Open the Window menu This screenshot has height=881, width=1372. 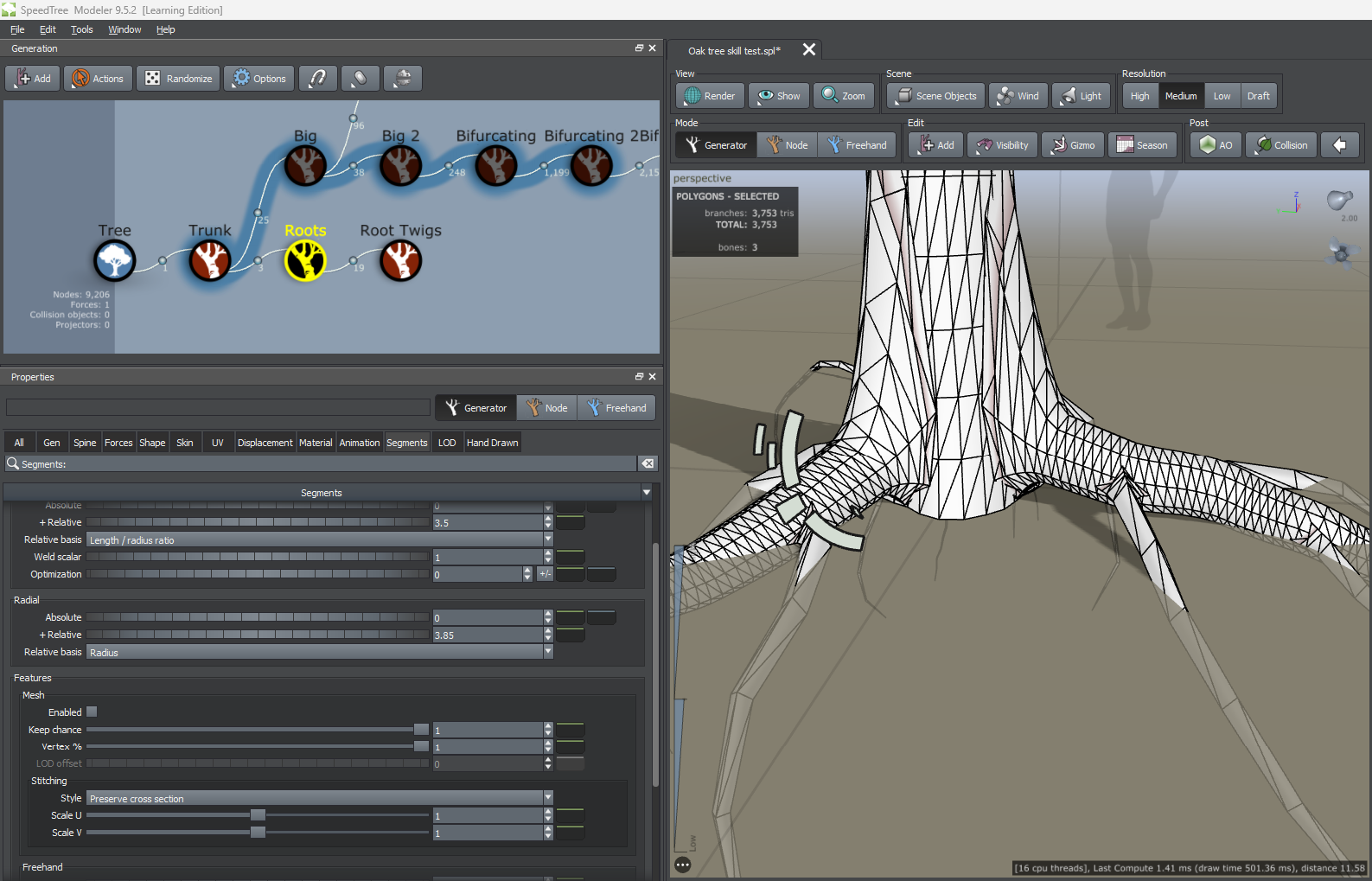tap(124, 29)
